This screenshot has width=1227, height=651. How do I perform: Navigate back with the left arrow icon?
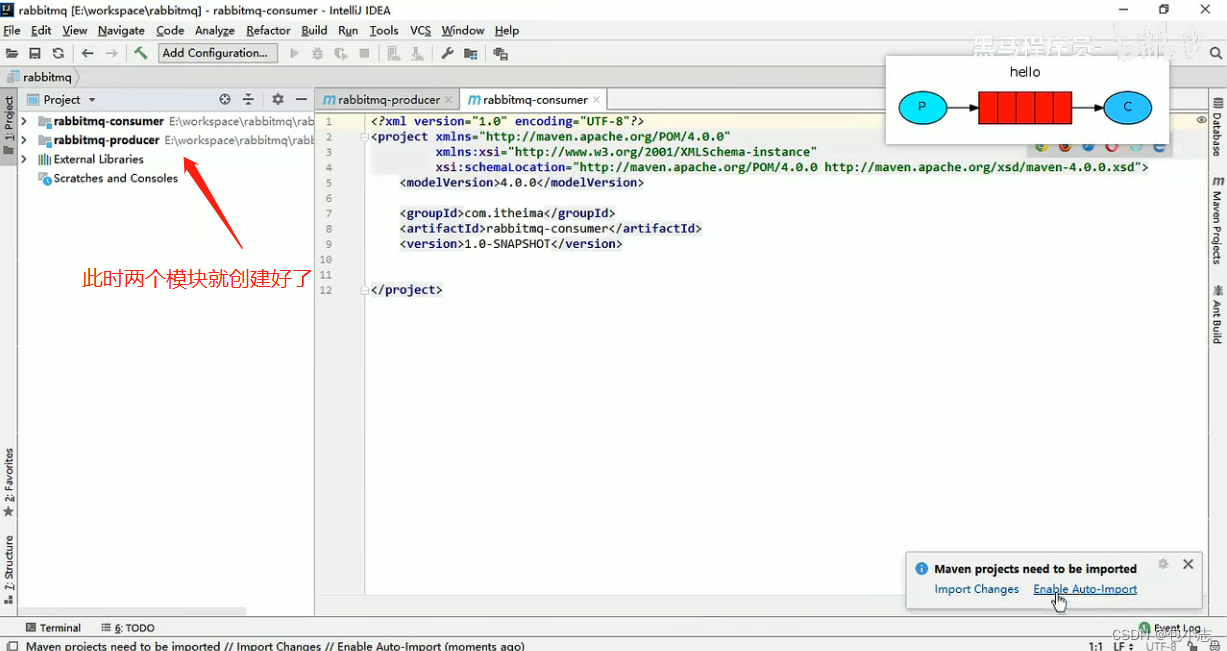(x=88, y=54)
